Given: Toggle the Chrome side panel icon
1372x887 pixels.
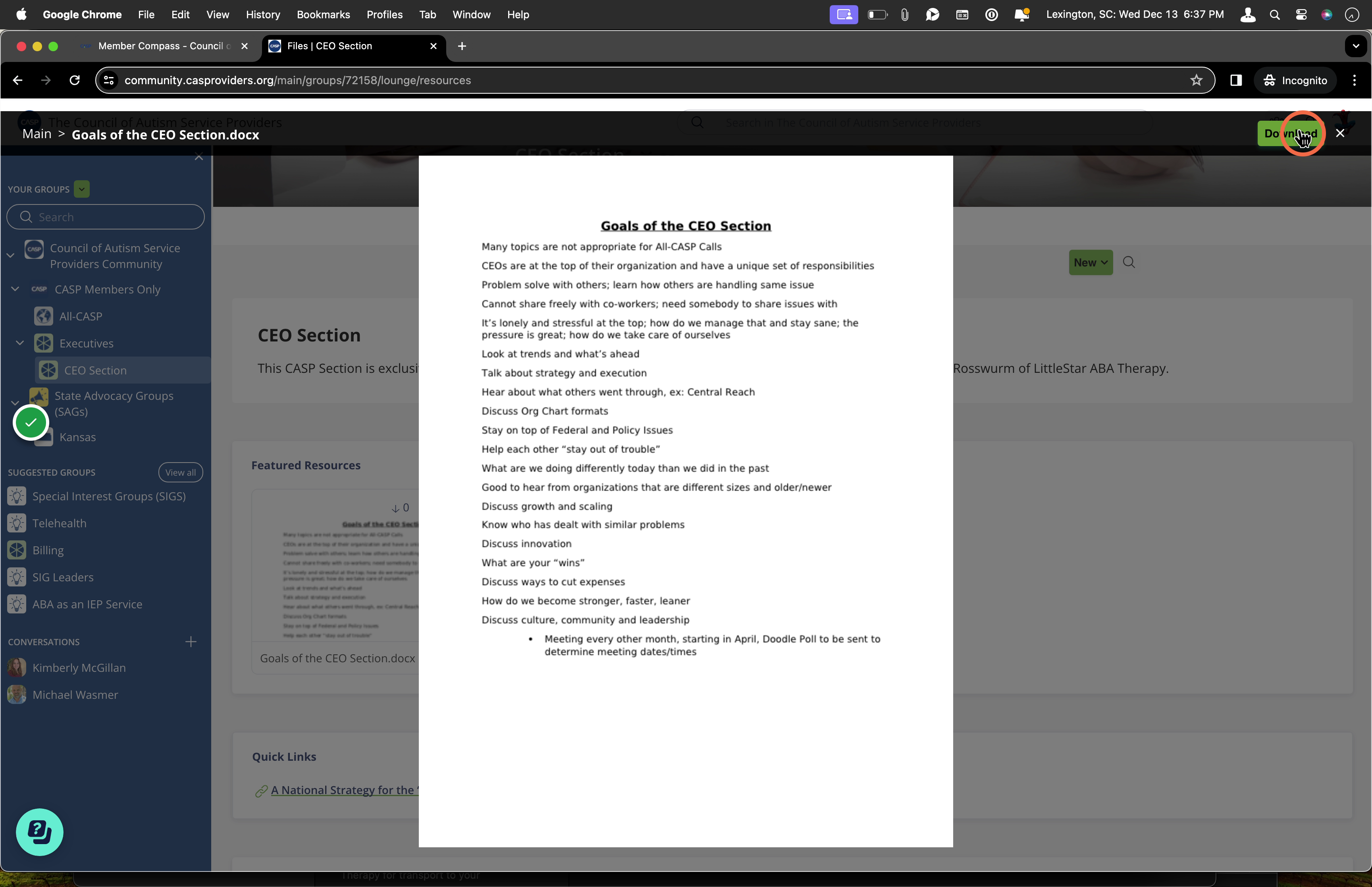Looking at the screenshot, I should (x=1235, y=80).
